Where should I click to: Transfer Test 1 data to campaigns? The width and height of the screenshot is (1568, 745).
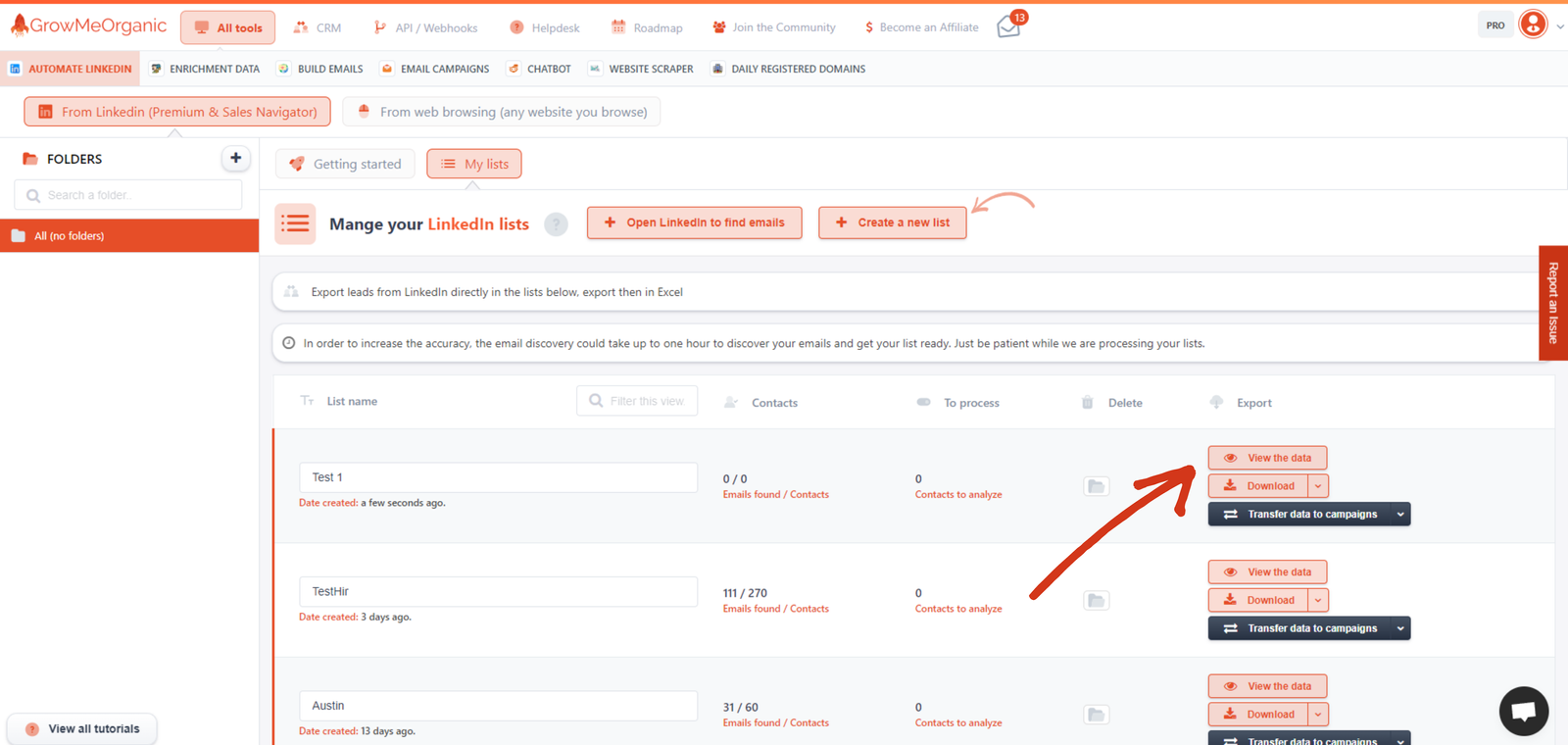coord(1299,514)
